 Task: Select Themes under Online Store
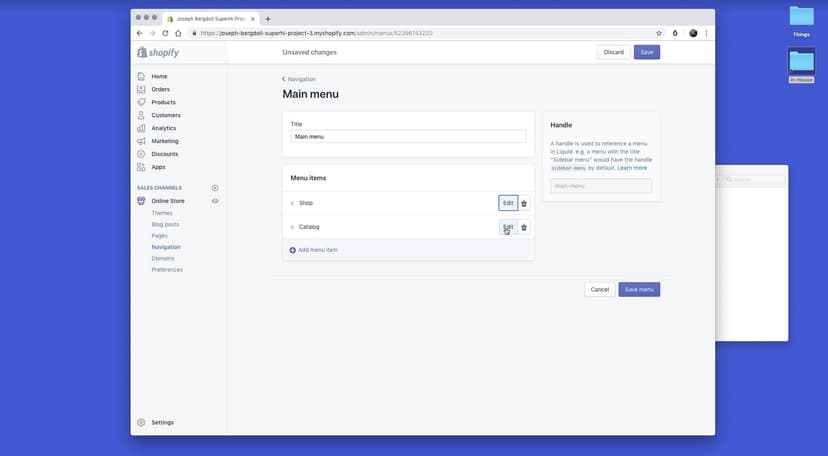[162, 213]
